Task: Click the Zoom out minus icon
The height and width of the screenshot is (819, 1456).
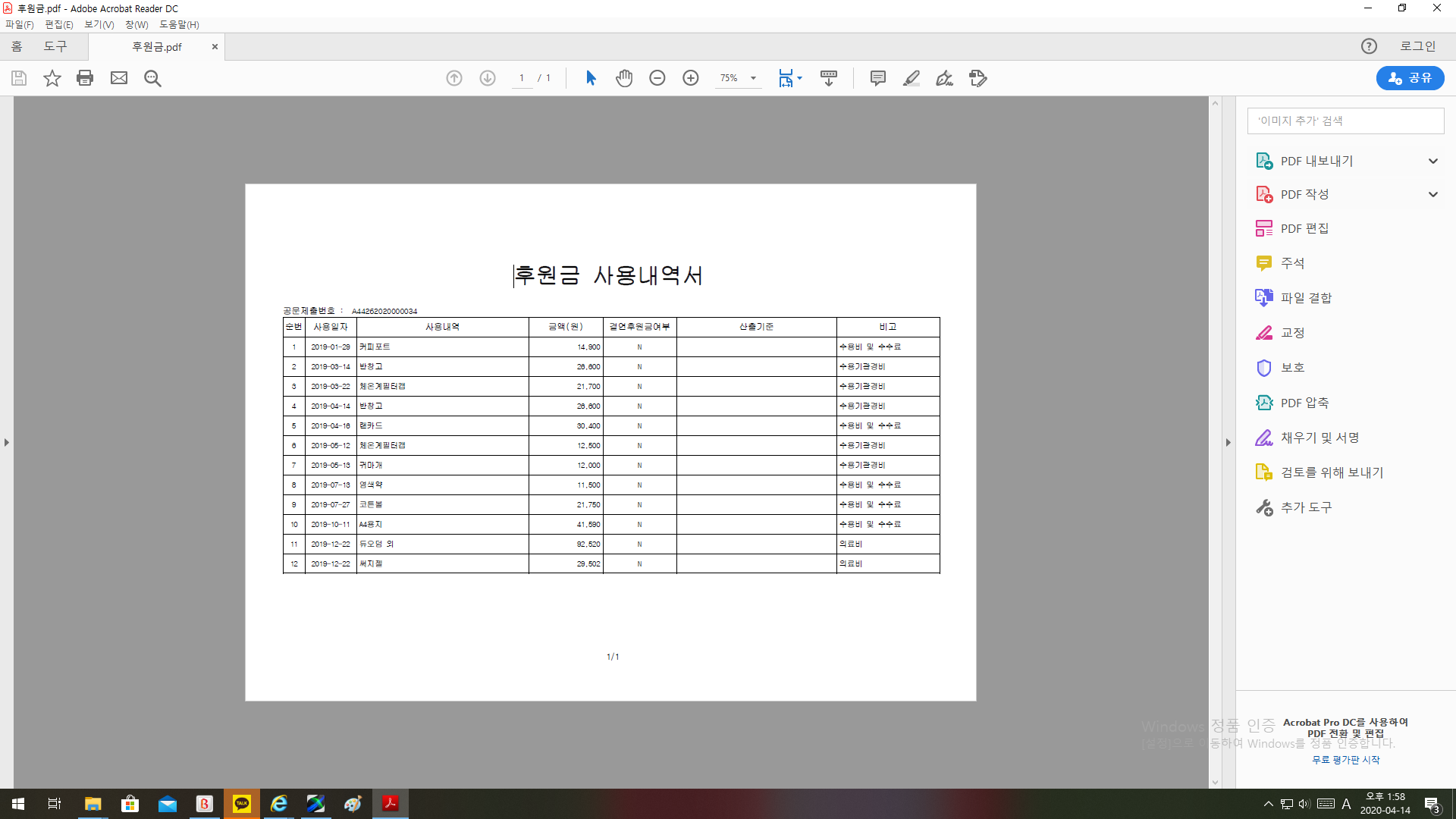Action: pos(657,78)
